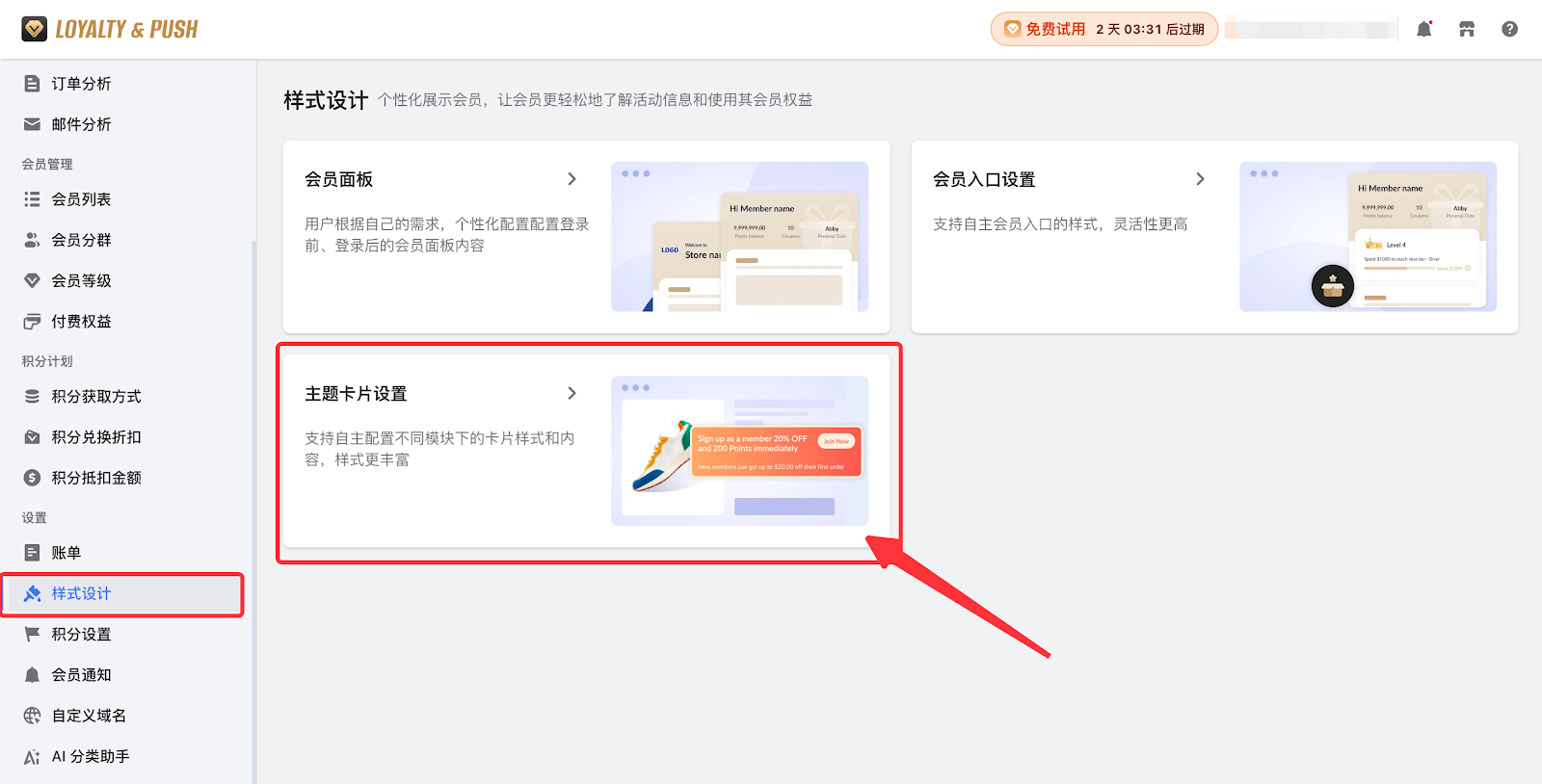Screen dimensions: 1542x784
Task: Open 会员入口设置 via its chevron arrow
Action: pos(1200,179)
